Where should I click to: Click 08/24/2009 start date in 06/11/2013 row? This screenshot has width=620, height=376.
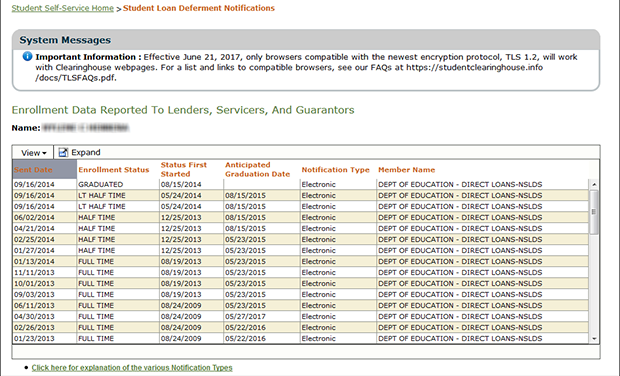tap(191, 306)
